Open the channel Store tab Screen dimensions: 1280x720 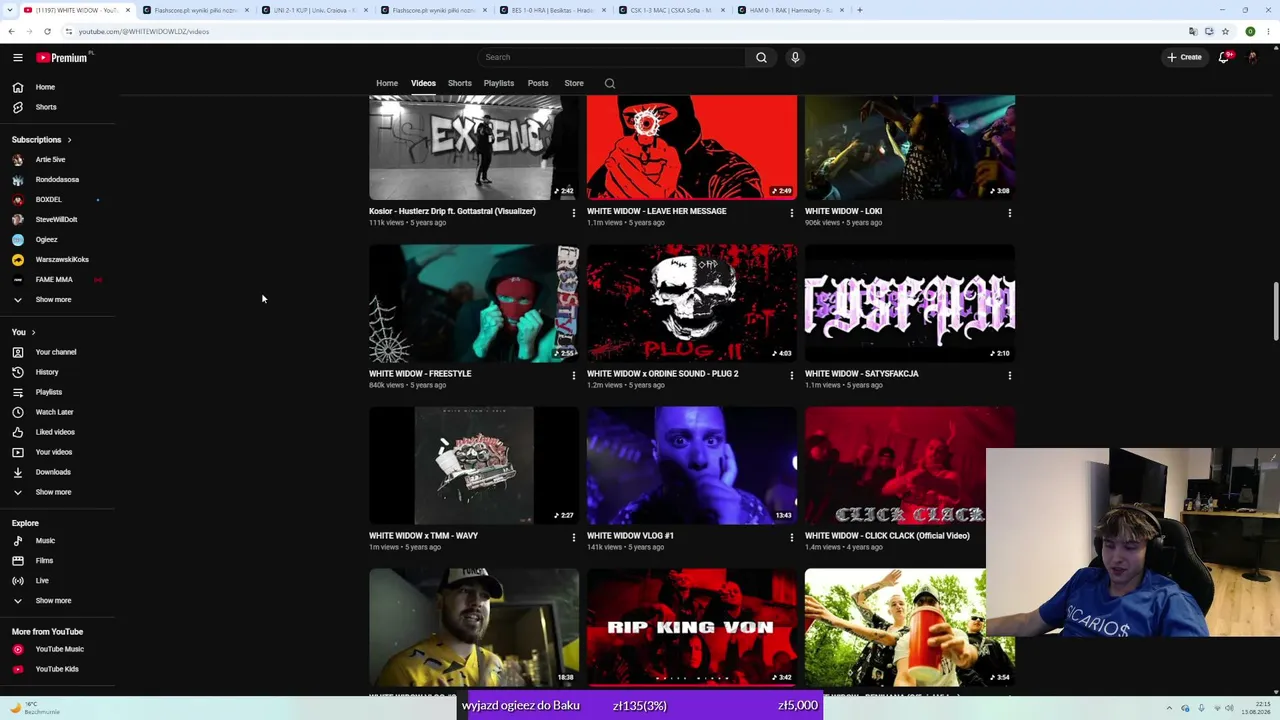point(574,83)
